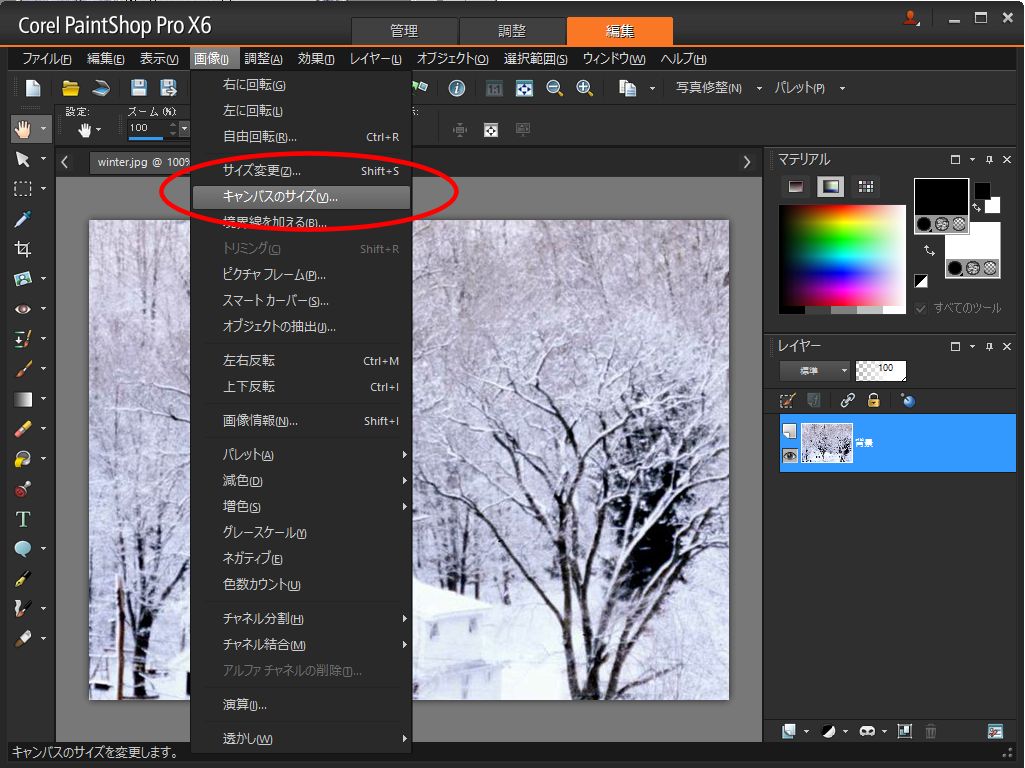This screenshot has height=768, width=1025.
Task: Select the speech-bubble Preset Shape tool
Action: [x=23, y=549]
